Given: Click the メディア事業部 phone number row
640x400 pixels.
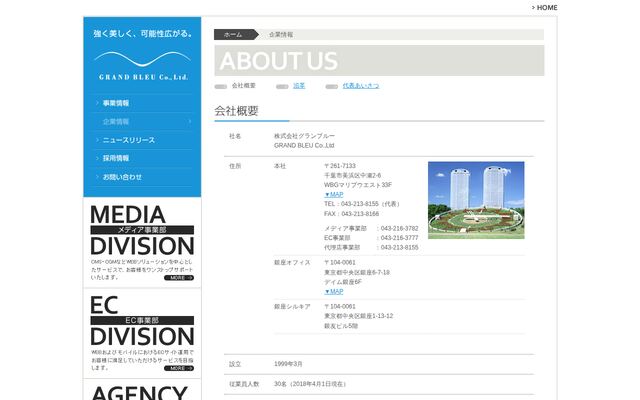Looking at the screenshot, I should point(371,228).
